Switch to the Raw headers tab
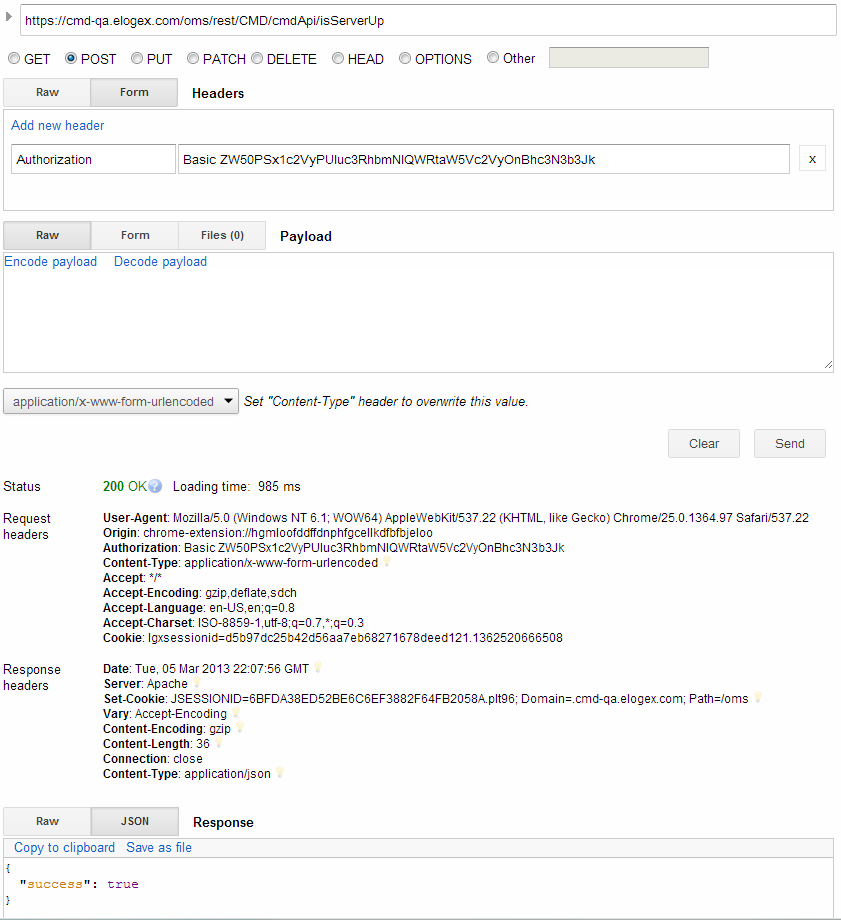Screen dimensions: 841x920 click(x=46, y=92)
